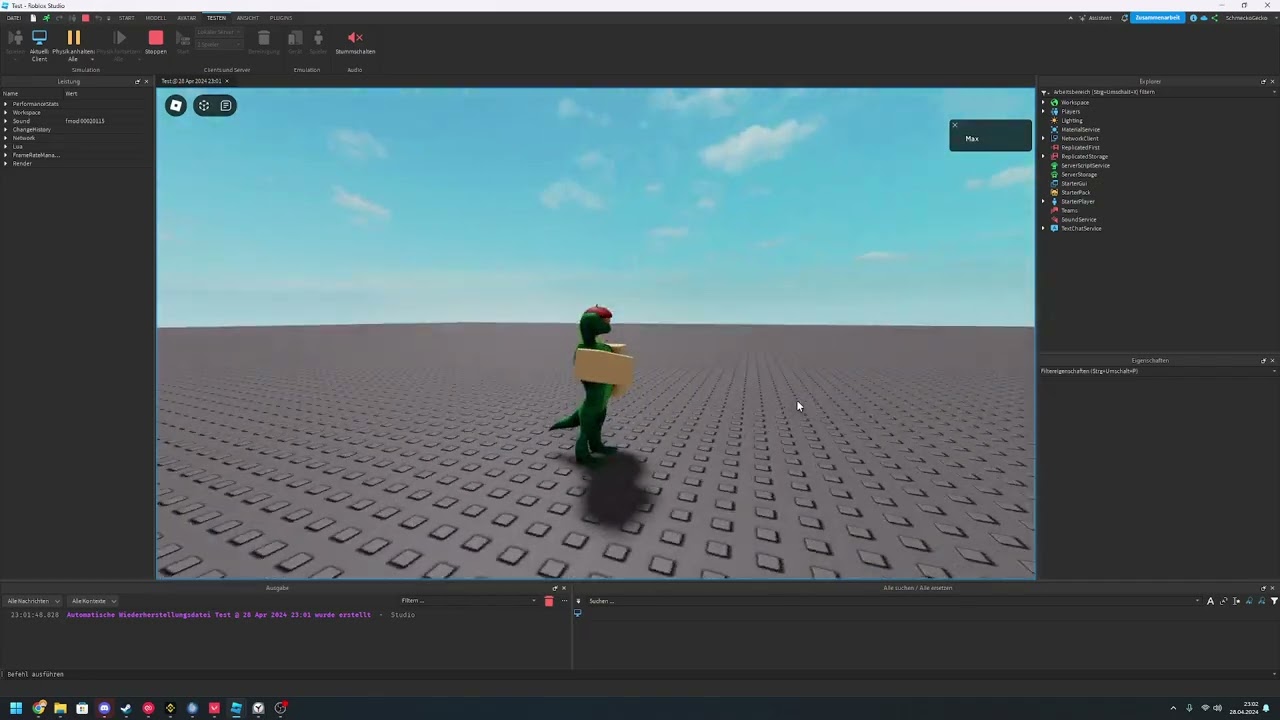Viewport: 1280px width, 720px height.
Task: Open Google Chrome from the taskbar
Action: [38, 708]
